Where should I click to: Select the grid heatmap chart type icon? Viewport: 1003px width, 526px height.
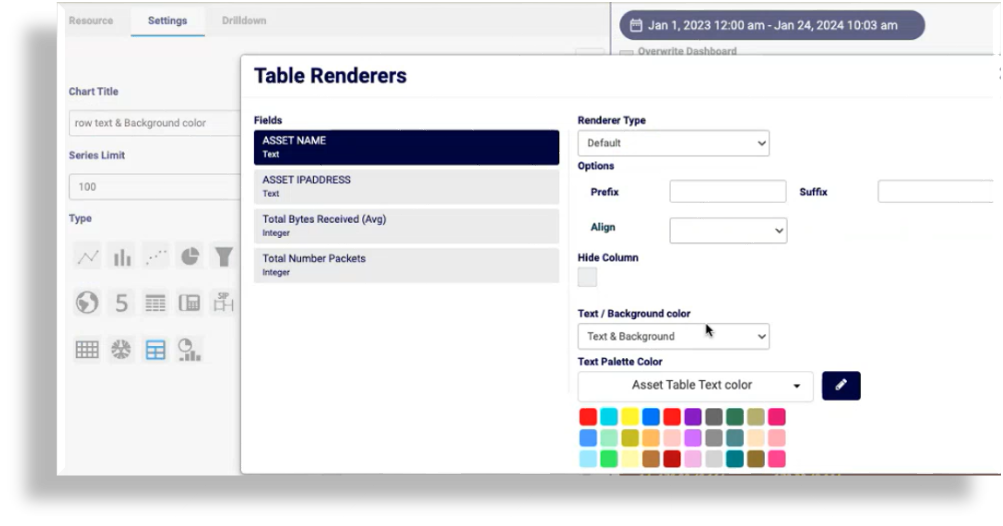(x=88, y=349)
